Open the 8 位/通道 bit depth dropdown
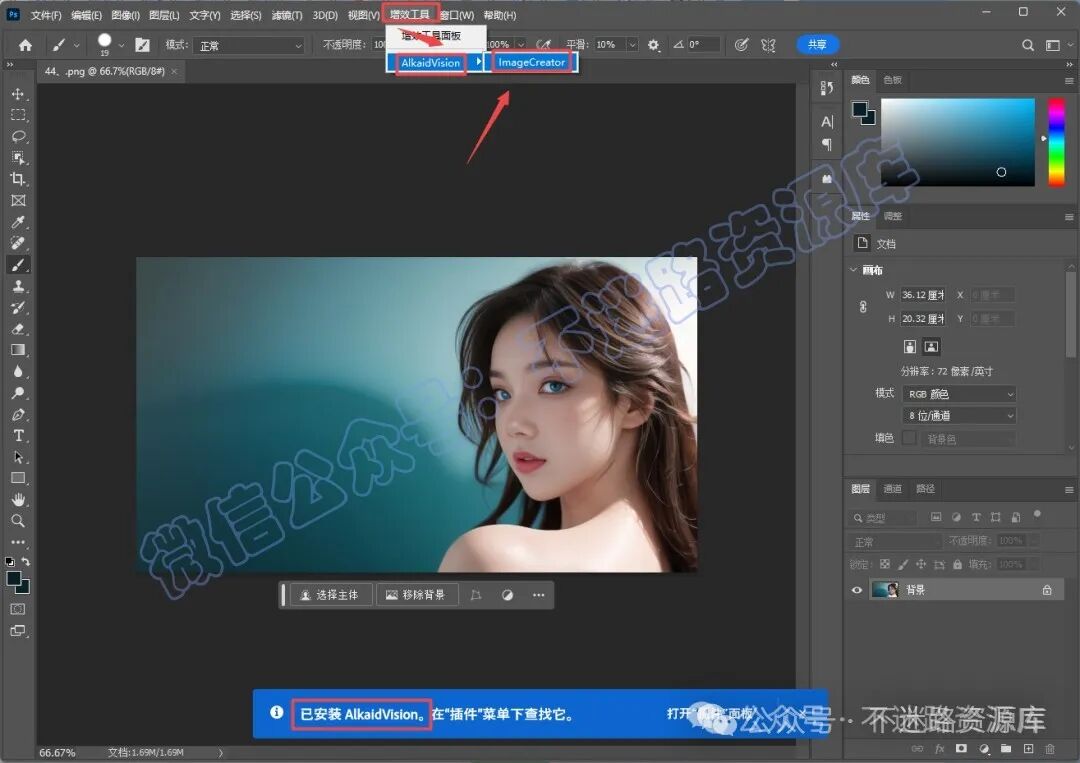This screenshot has height=763, width=1080. pos(959,415)
